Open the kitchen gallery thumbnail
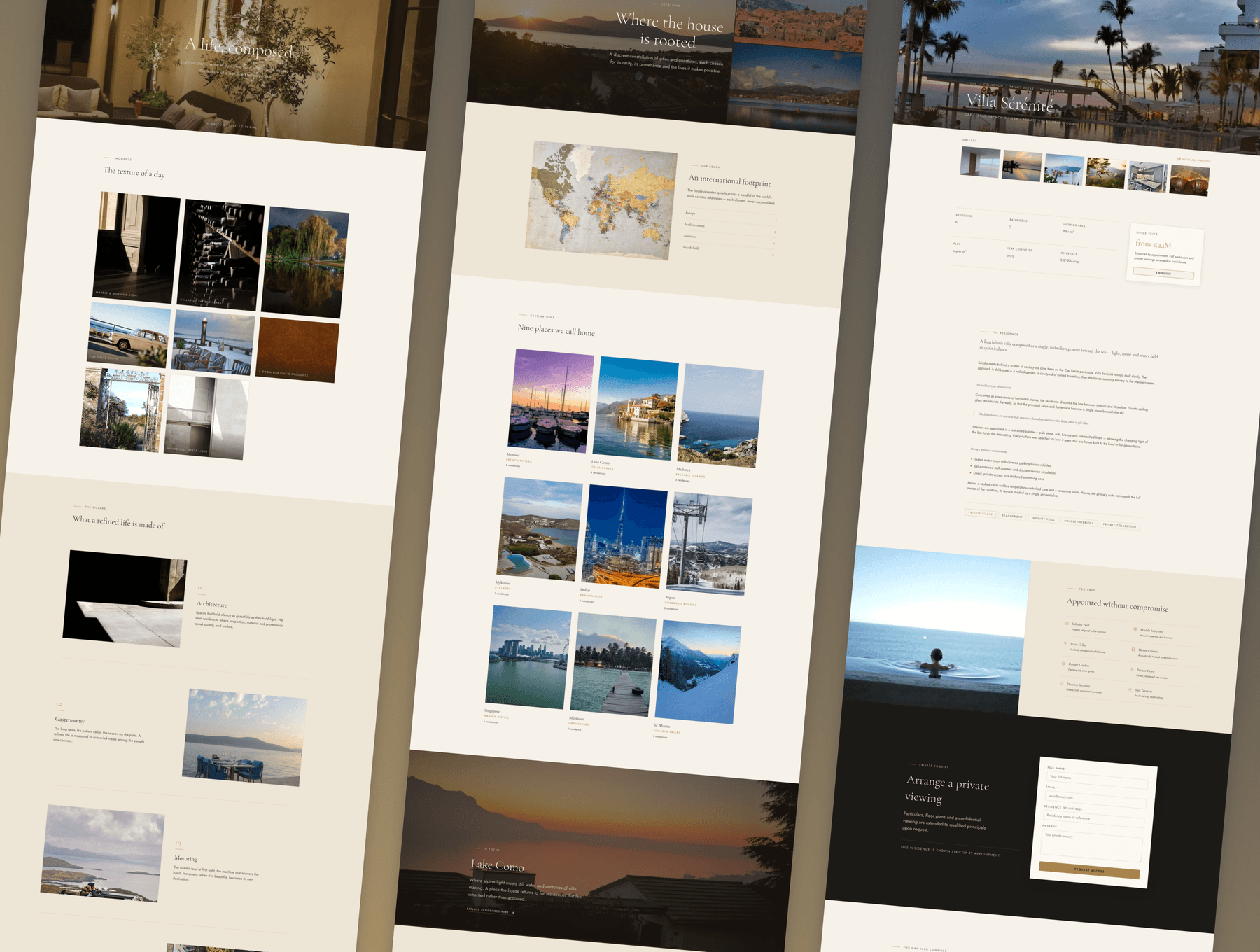Screen dimensions: 1260x952 pyautogui.click(x=1148, y=177)
